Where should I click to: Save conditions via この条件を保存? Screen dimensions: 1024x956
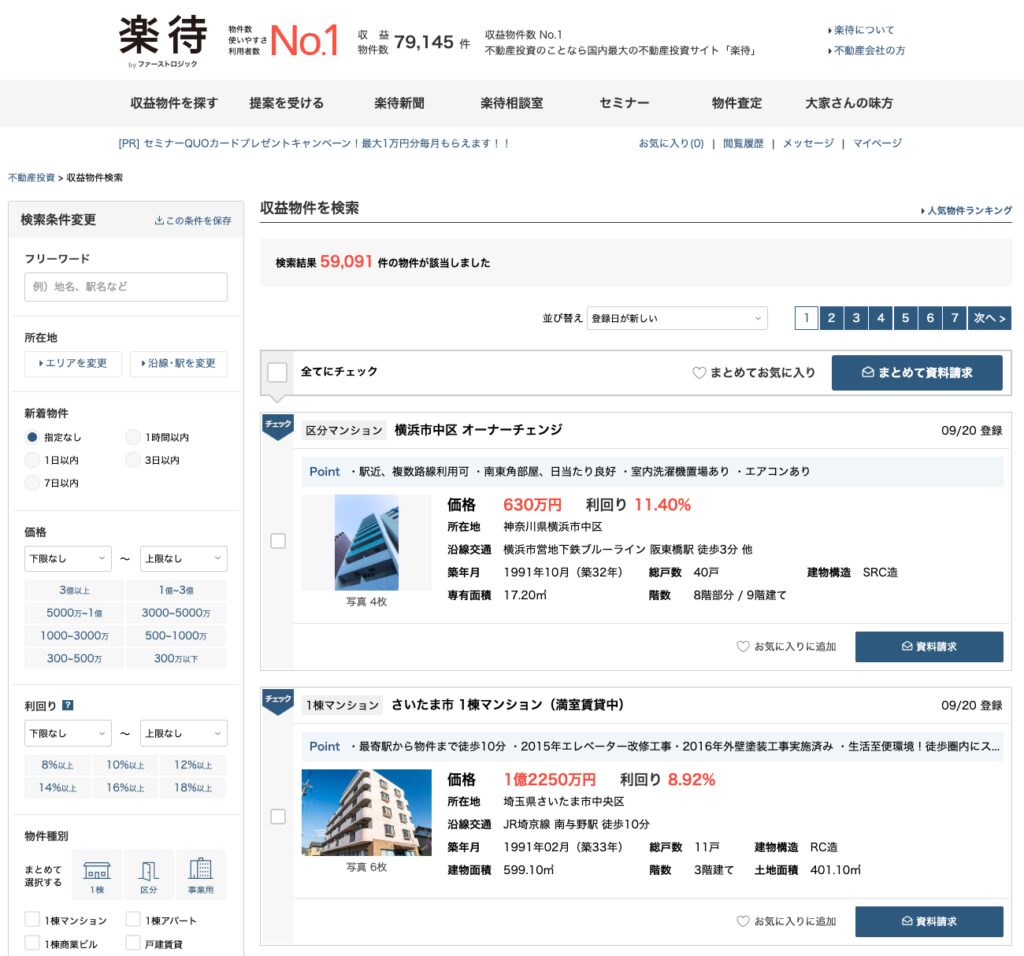(193, 221)
